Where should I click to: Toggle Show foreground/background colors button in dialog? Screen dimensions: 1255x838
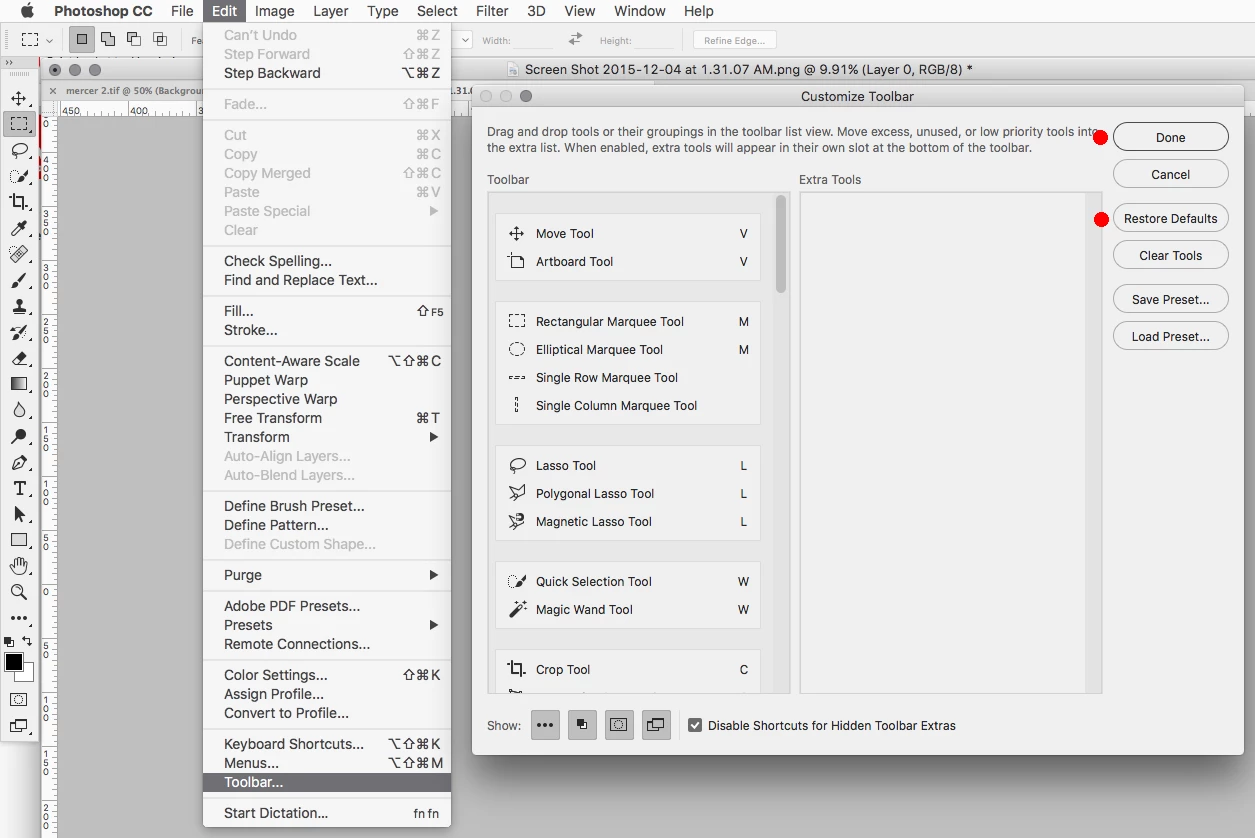pyautogui.click(x=582, y=725)
